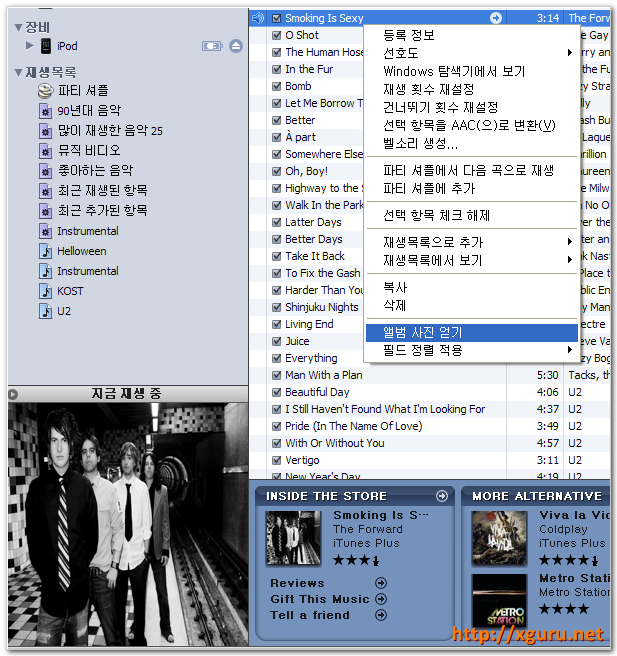
Task: Open the 뮤직 비디오 smart playlist icon
Action: (45, 150)
